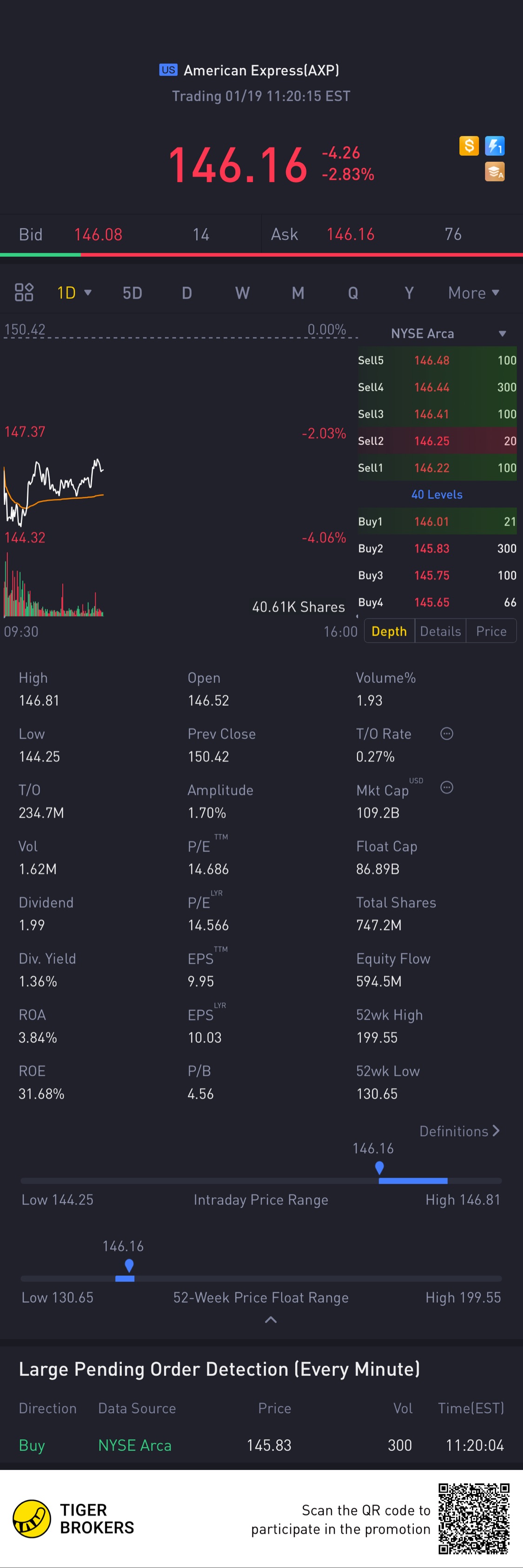Screen dimensions: 523x1568
Task: Tap the QR code image
Action: click(474, 1518)
